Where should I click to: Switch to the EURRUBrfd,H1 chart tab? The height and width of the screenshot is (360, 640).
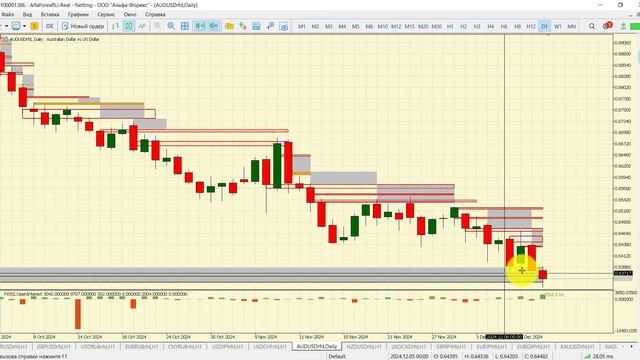tap(142, 347)
